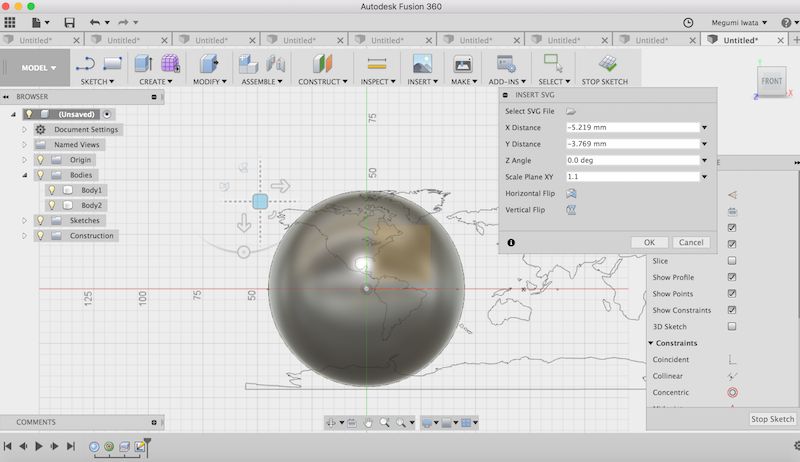Toggle the Show Constraints checkbox
This screenshot has height=462, width=800.
point(732,310)
